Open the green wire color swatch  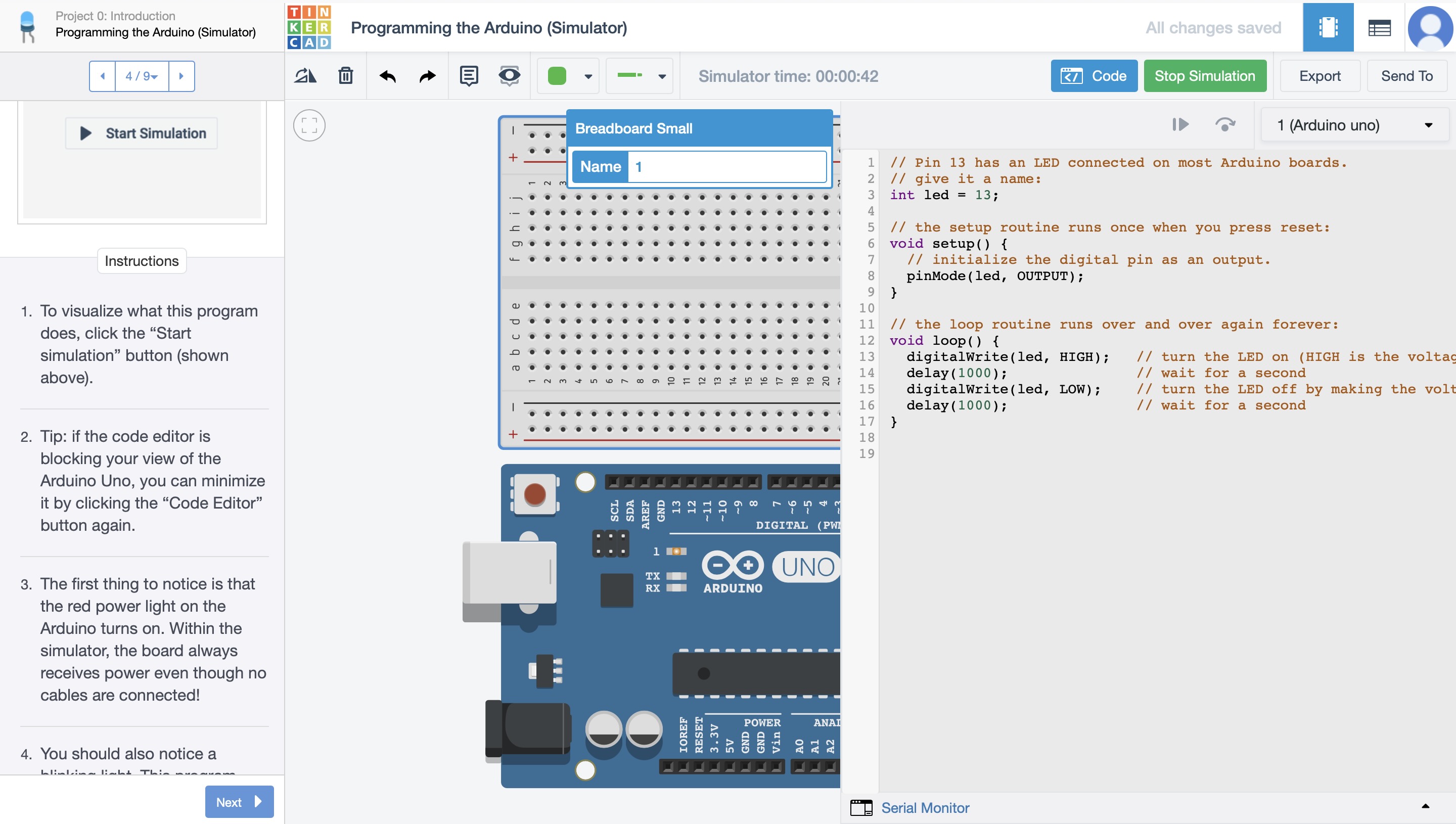(568, 76)
